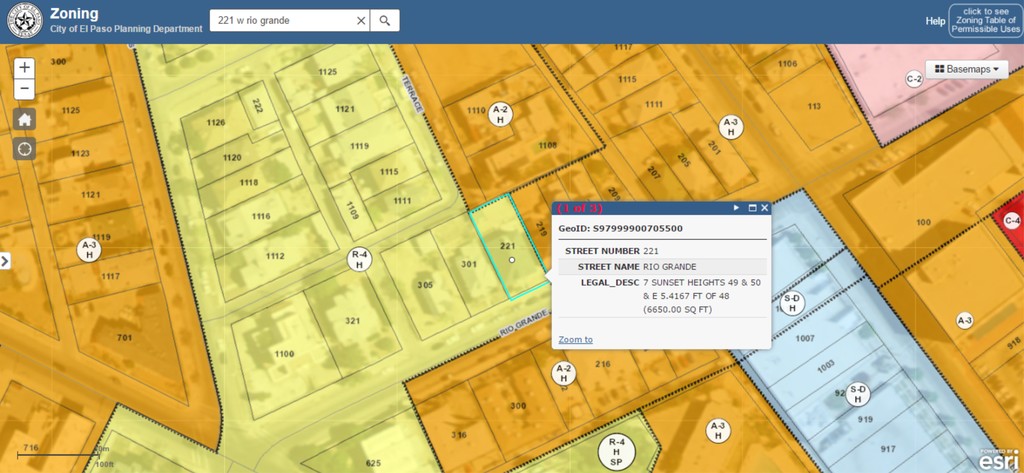Viewport: 1024px width, 473px height.
Task: Find my location on map
Action: click(25, 148)
